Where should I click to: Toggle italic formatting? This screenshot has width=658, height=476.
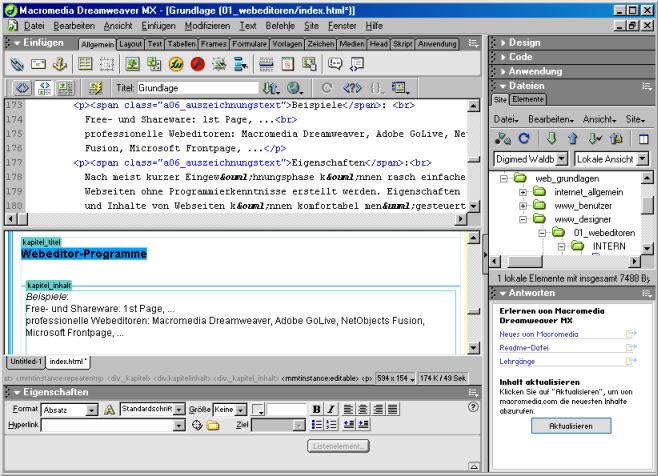pyautogui.click(x=331, y=409)
